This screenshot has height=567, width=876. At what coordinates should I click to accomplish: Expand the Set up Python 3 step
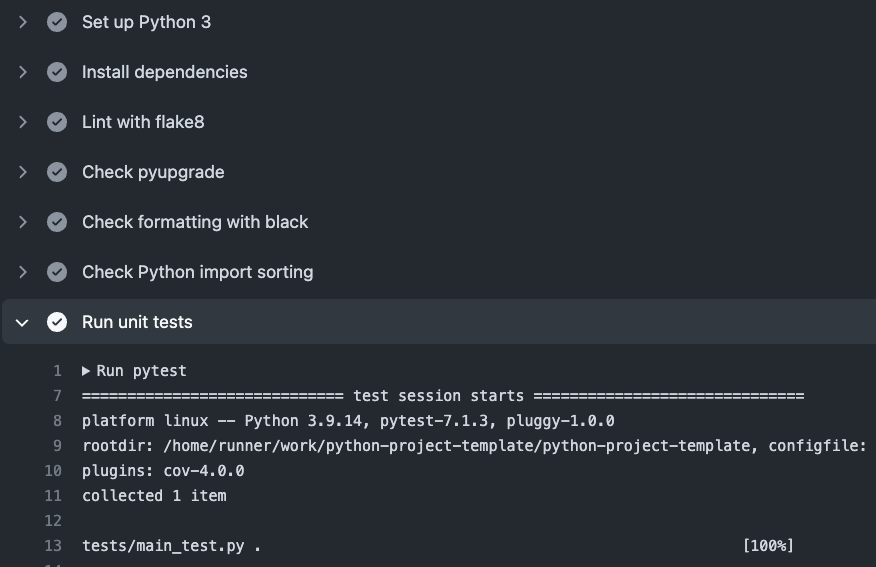click(x=23, y=22)
